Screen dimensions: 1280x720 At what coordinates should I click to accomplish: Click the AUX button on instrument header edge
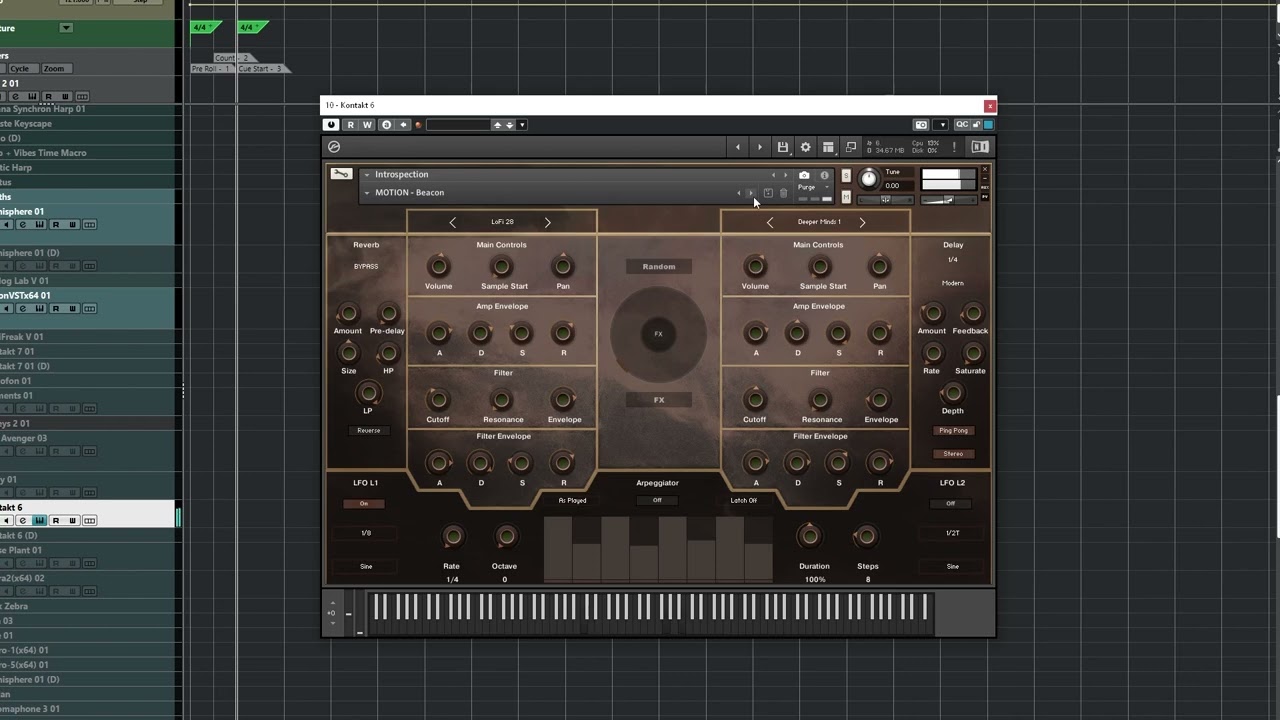(x=985, y=187)
